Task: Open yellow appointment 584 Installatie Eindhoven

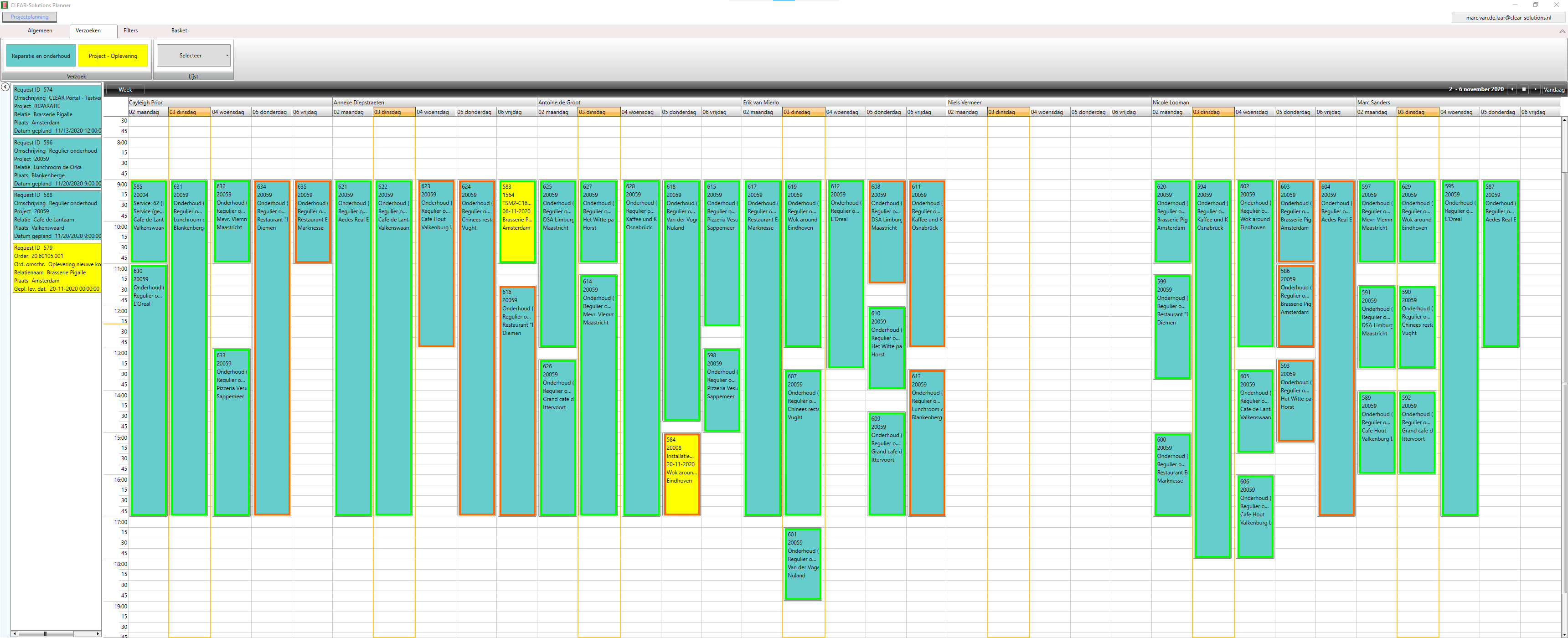Action: [681, 475]
